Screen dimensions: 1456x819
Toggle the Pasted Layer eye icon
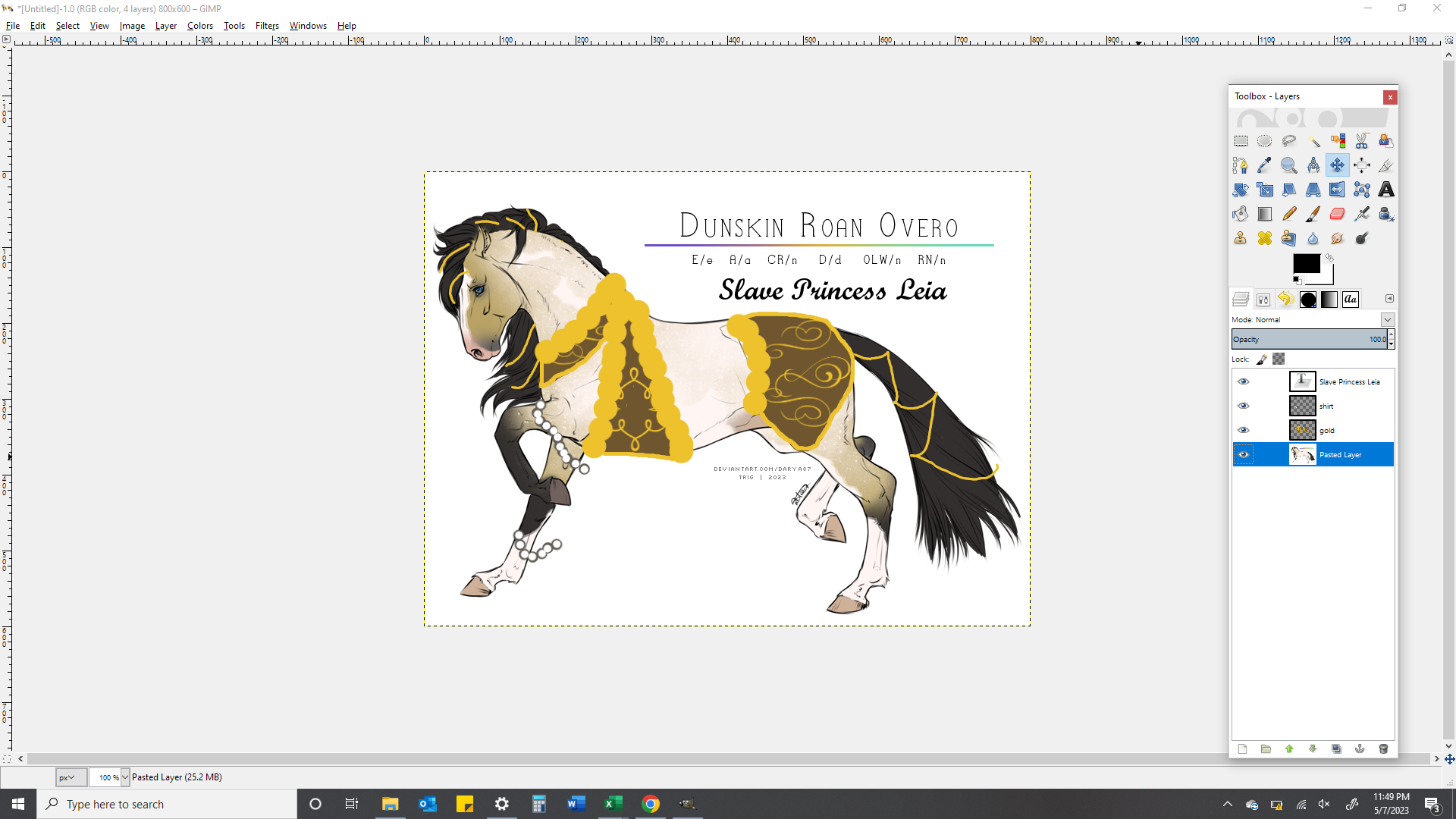(1244, 454)
